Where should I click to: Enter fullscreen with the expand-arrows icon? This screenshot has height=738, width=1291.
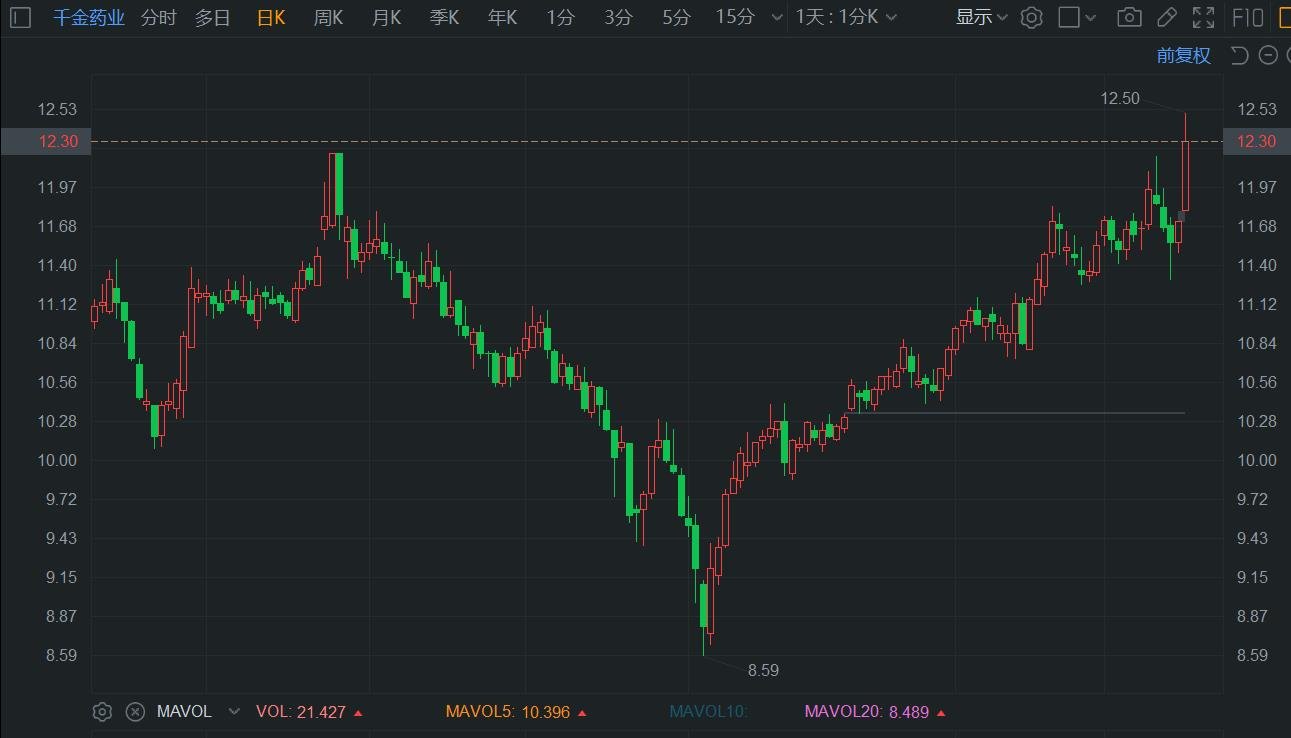[1203, 17]
